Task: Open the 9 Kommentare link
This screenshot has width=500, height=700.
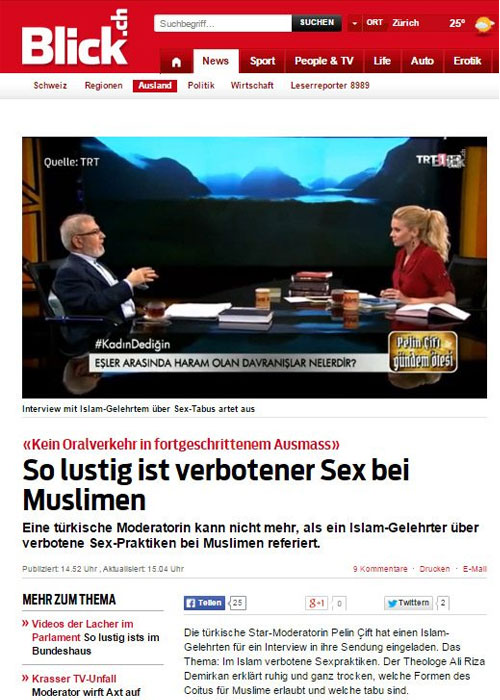Action: pyautogui.click(x=380, y=569)
